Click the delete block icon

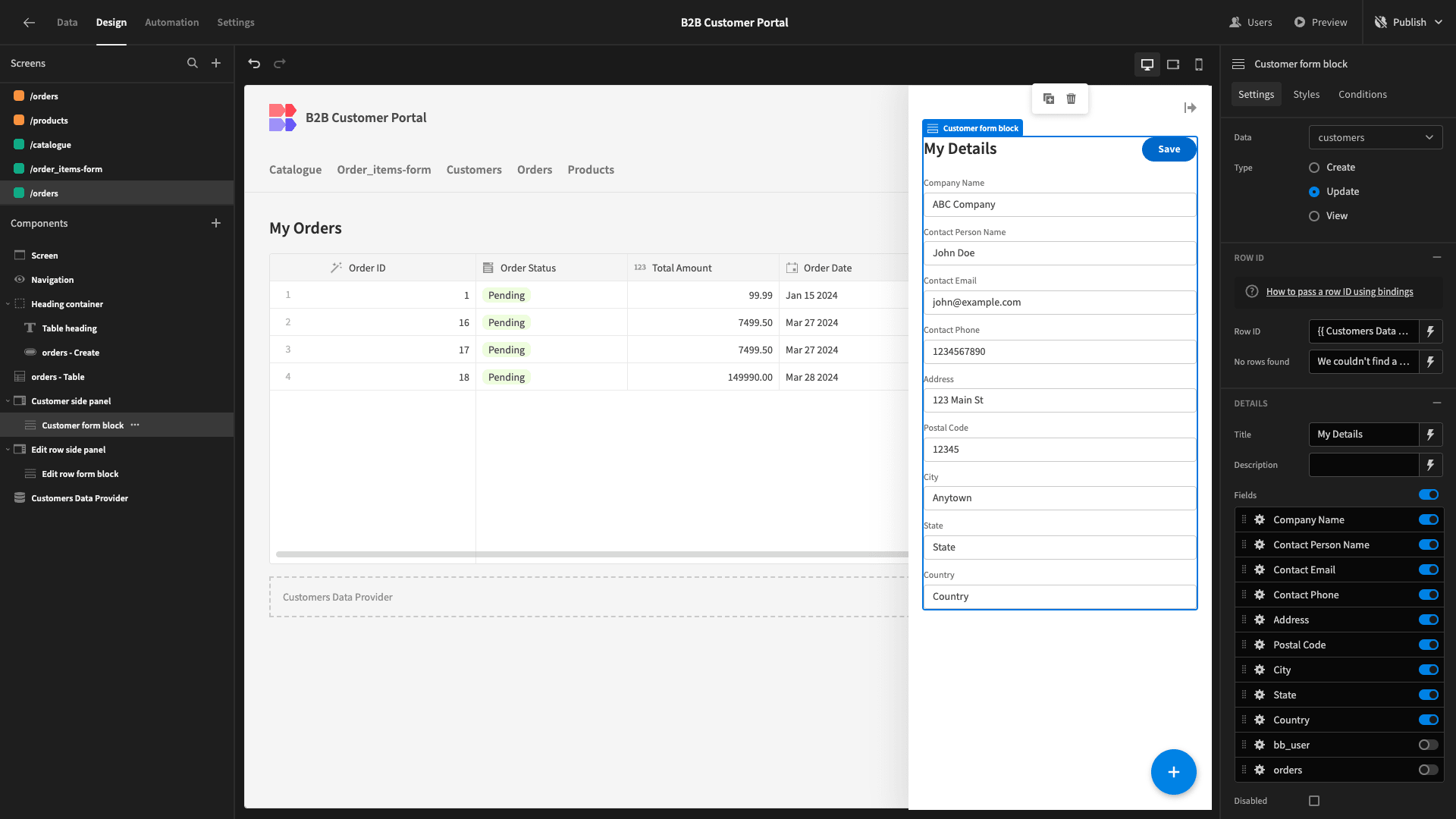(1071, 98)
